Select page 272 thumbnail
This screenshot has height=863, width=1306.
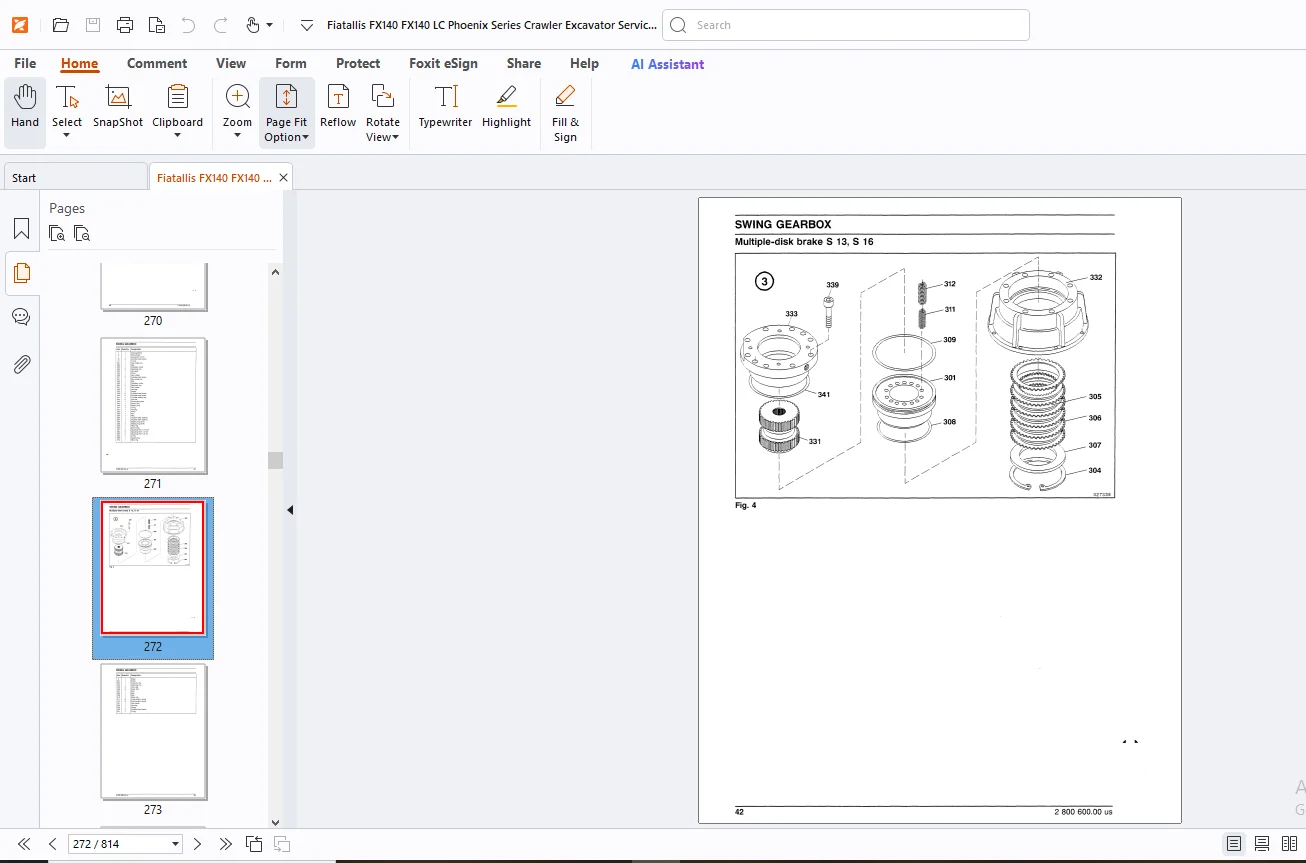click(153, 569)
